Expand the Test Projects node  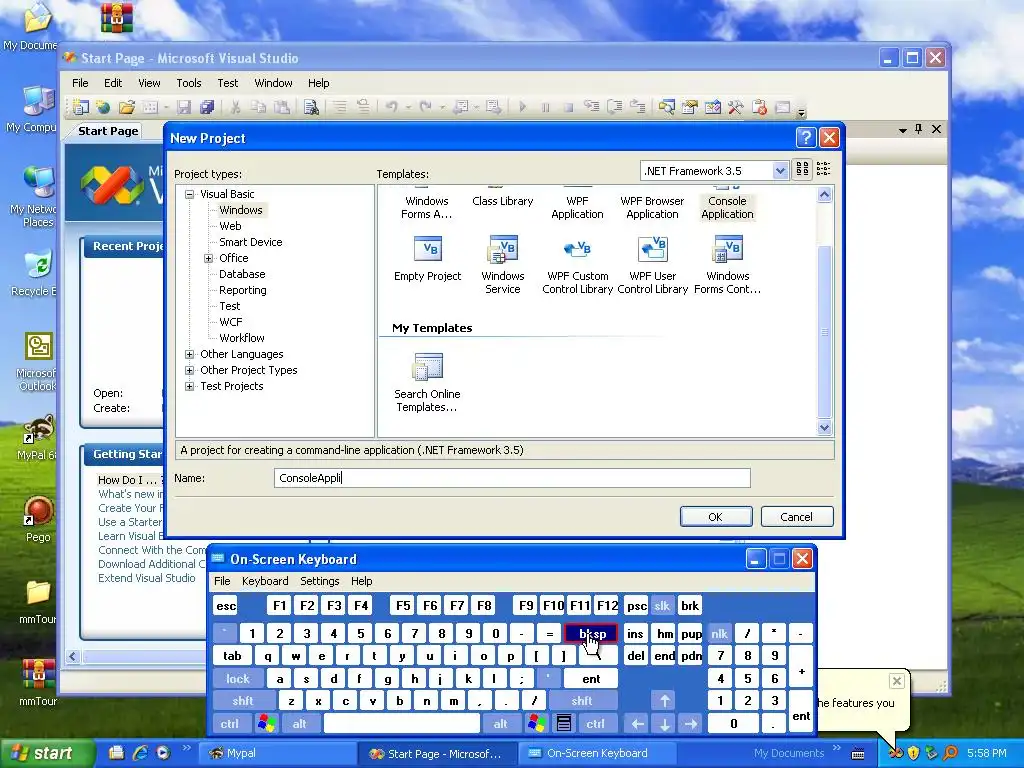tap(189, 386)
